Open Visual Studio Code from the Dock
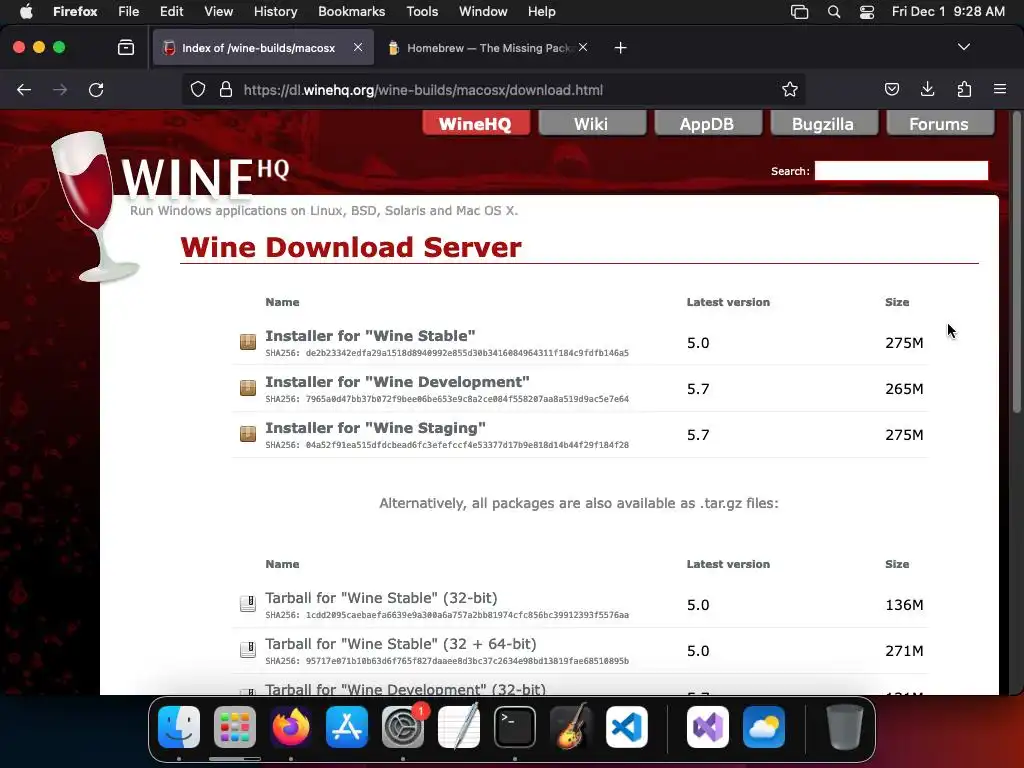 [627, 727]
